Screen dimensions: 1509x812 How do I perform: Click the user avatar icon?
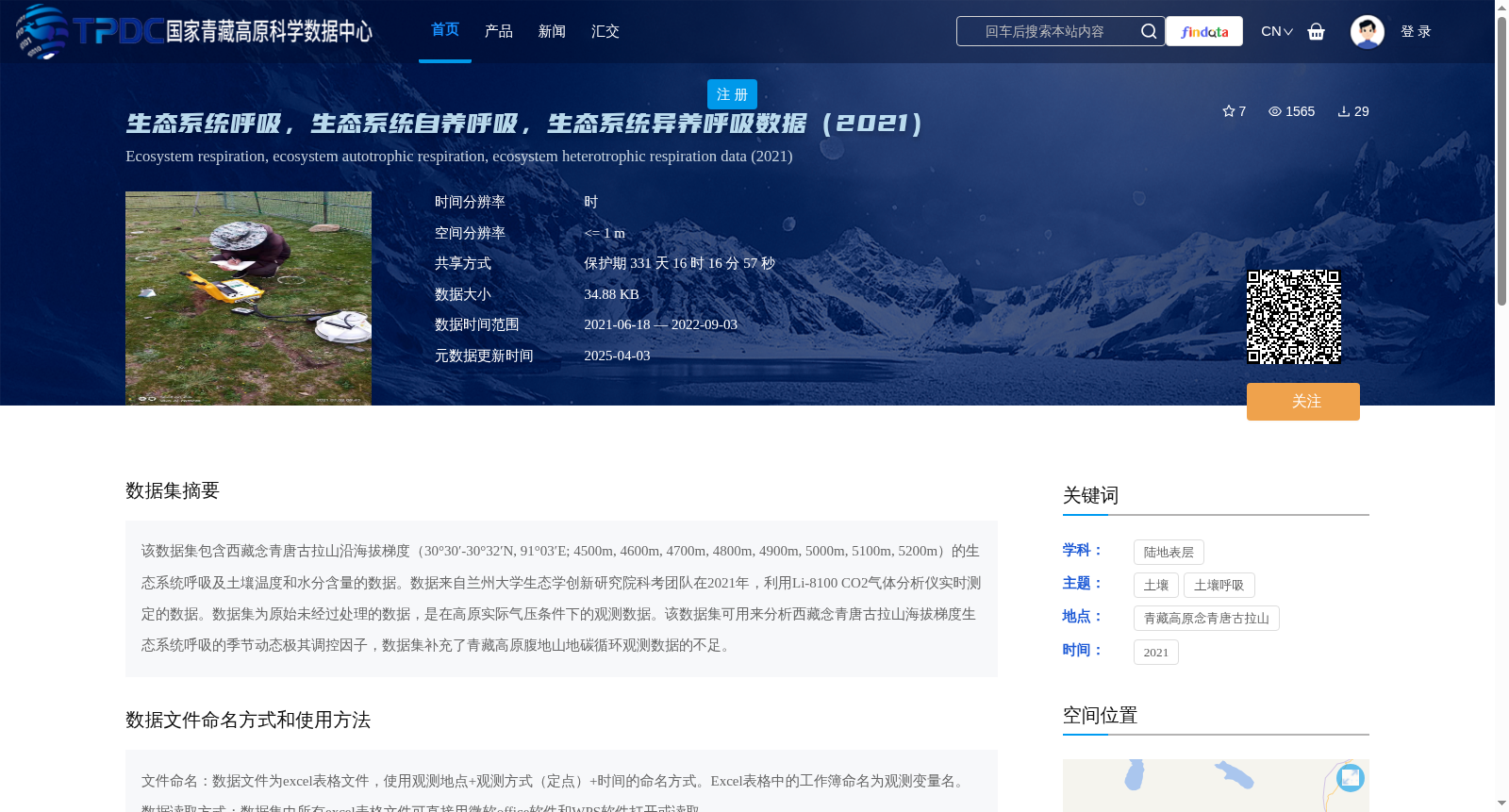point(1367,31)
